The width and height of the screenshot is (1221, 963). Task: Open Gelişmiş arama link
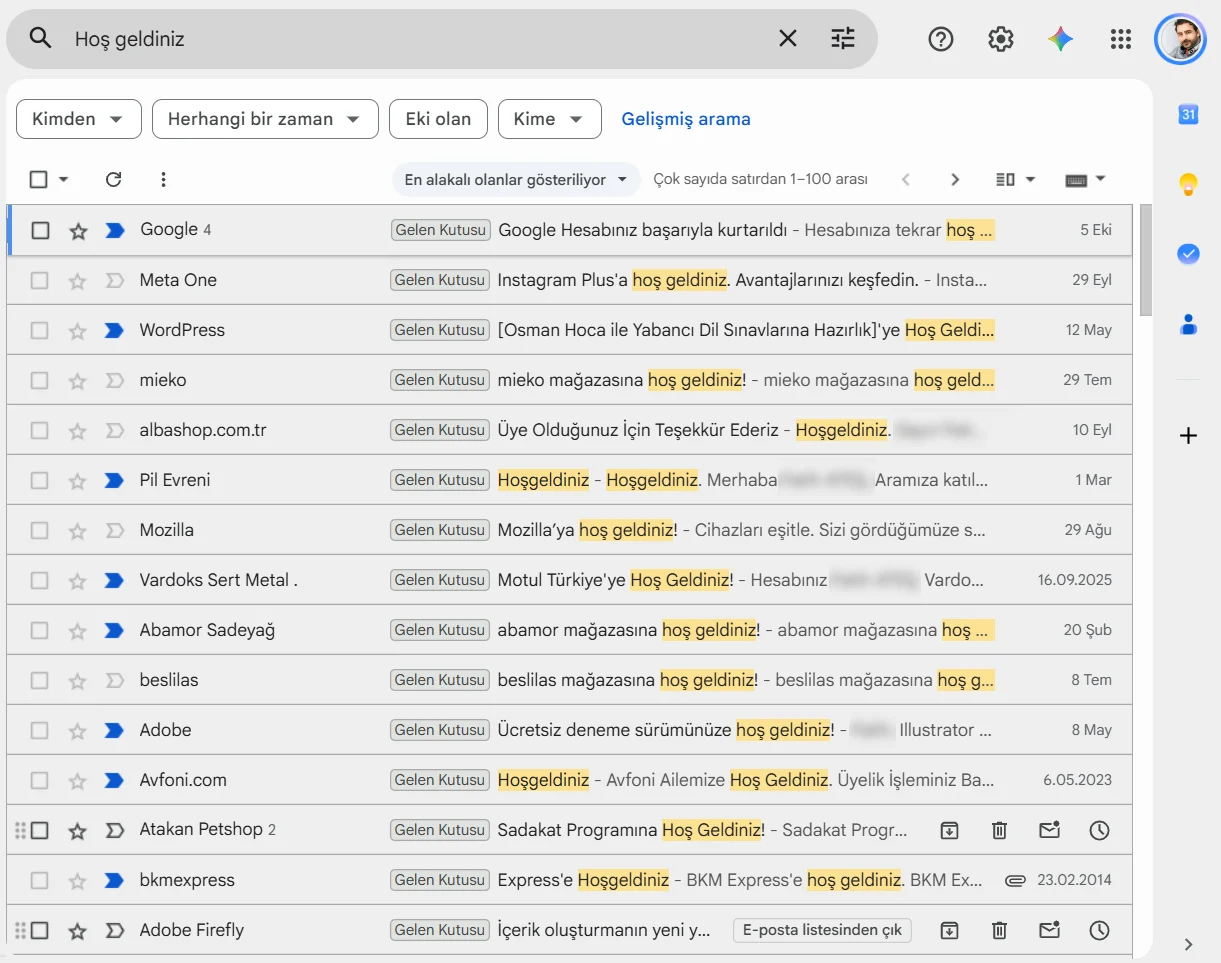point(686,119)
